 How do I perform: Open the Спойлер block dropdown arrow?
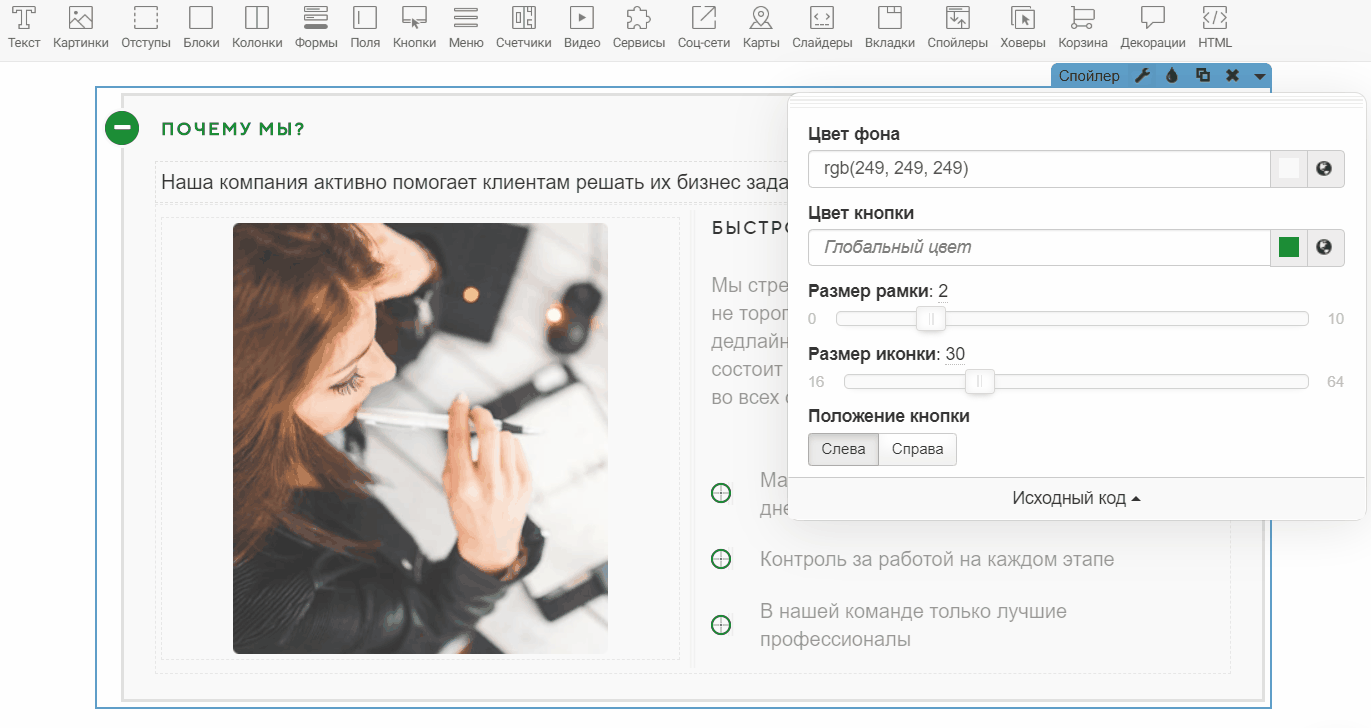click(x=1259, y=76)
